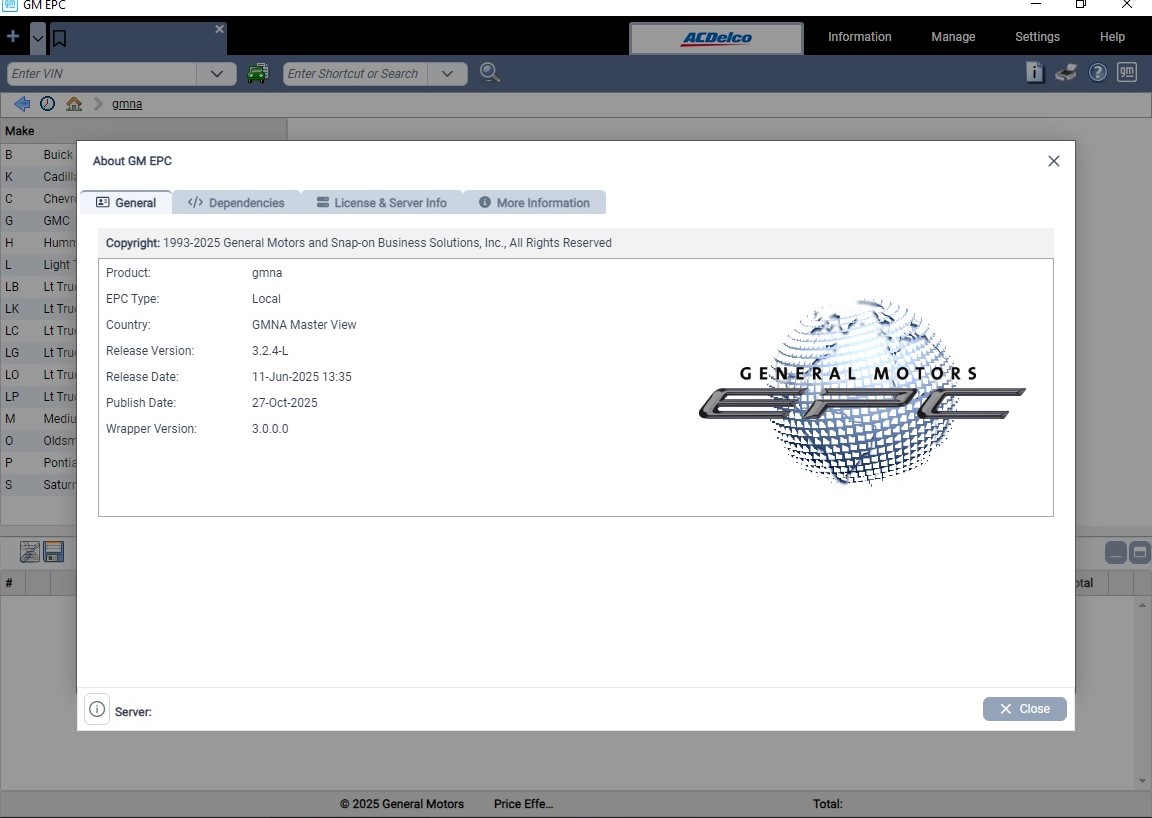Save parts list using the floppy disk icon

click(x=51, y=551)
